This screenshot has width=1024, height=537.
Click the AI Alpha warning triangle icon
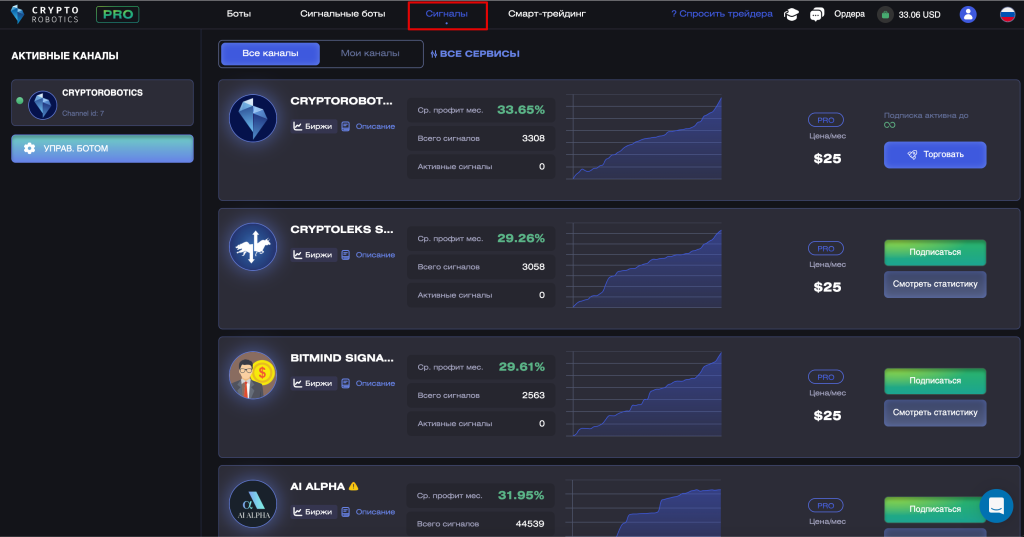pos(353,486)
